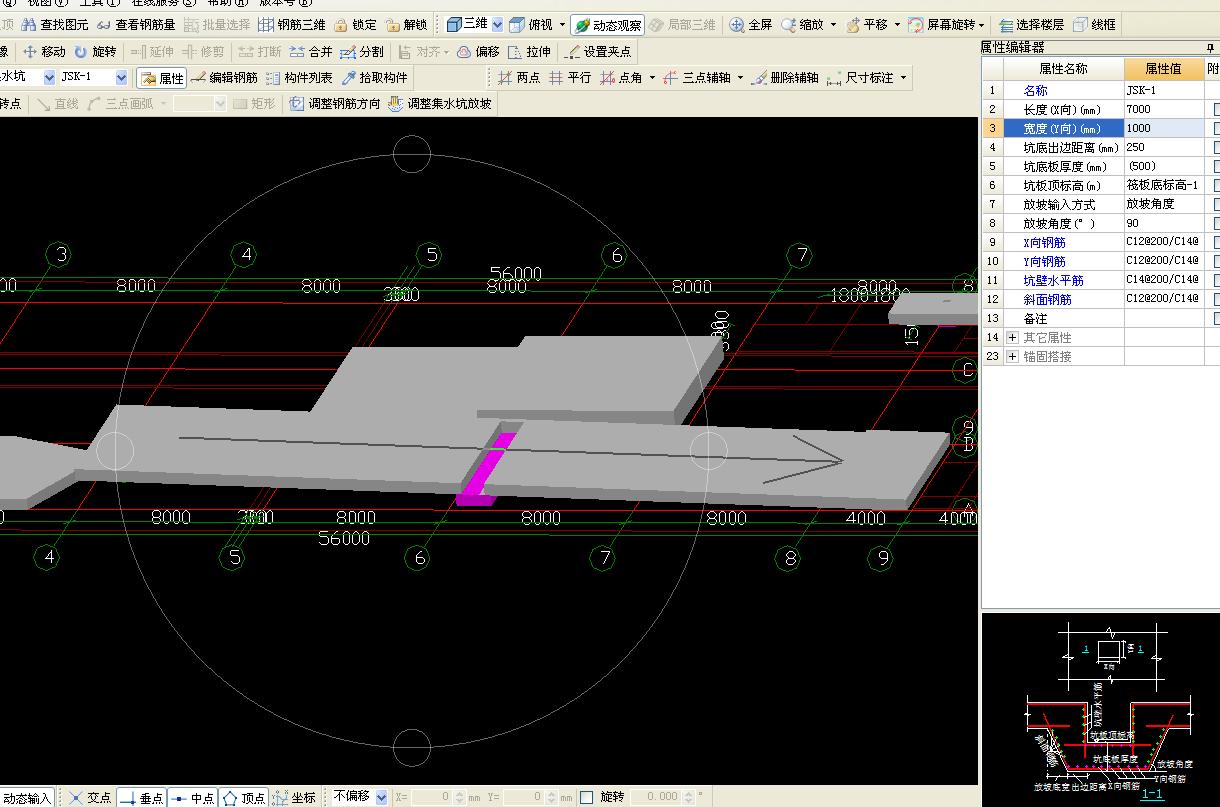Screen dimensions: 1220x807
Task: Toggle the 属性 properties panel button
Action: pos(162,77)
